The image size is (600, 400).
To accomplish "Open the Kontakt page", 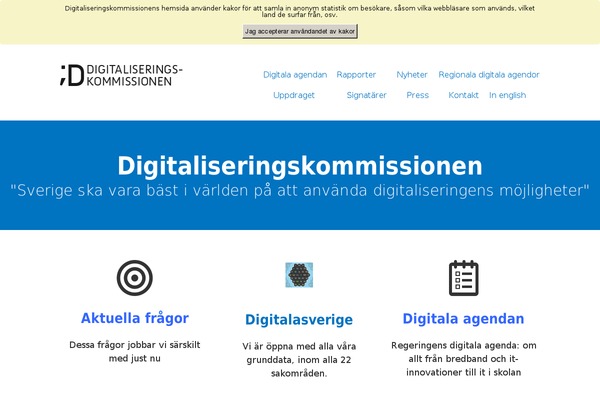I will coord(463,95).
